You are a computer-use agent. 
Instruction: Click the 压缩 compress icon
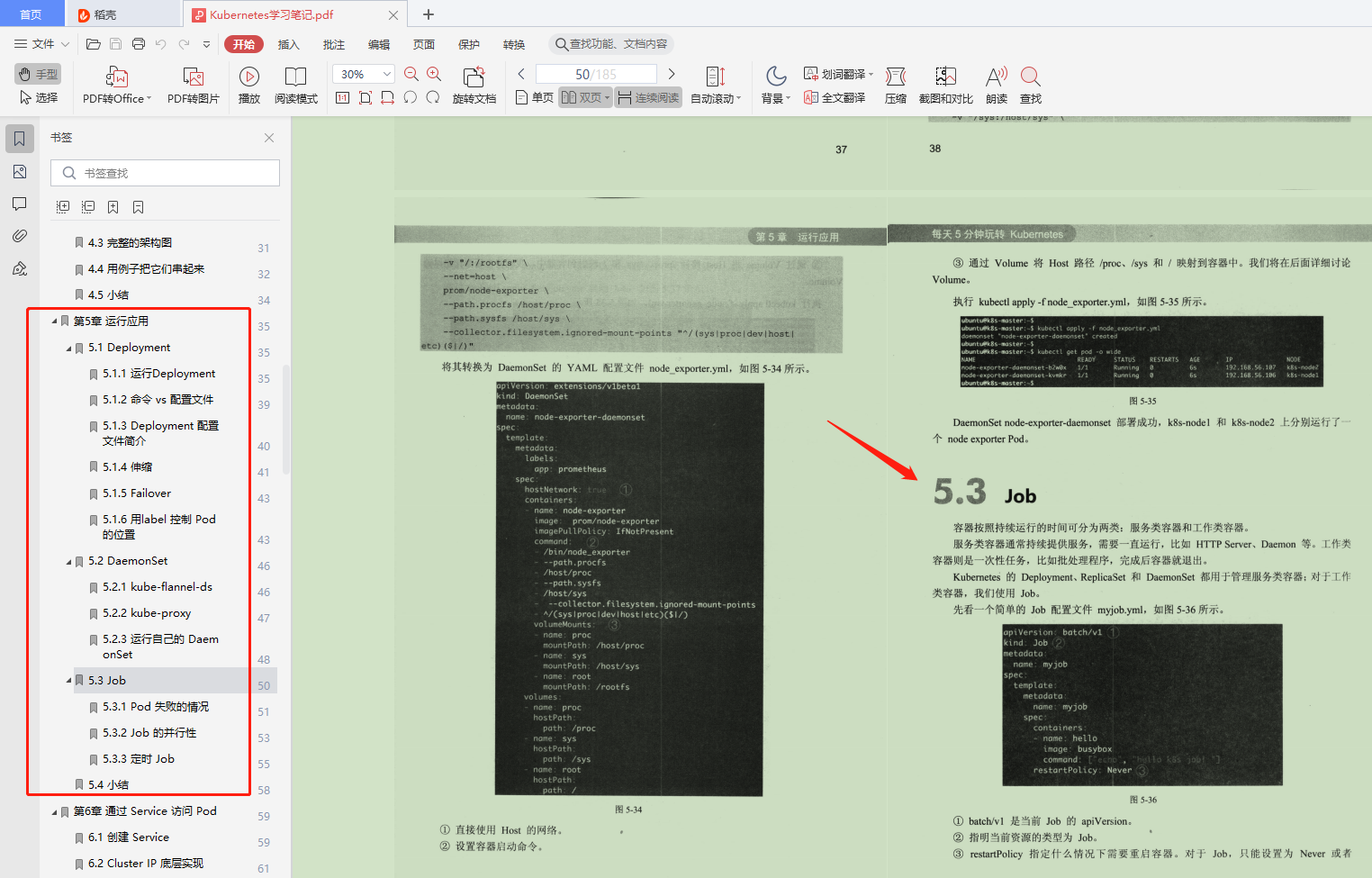point(896,85)
